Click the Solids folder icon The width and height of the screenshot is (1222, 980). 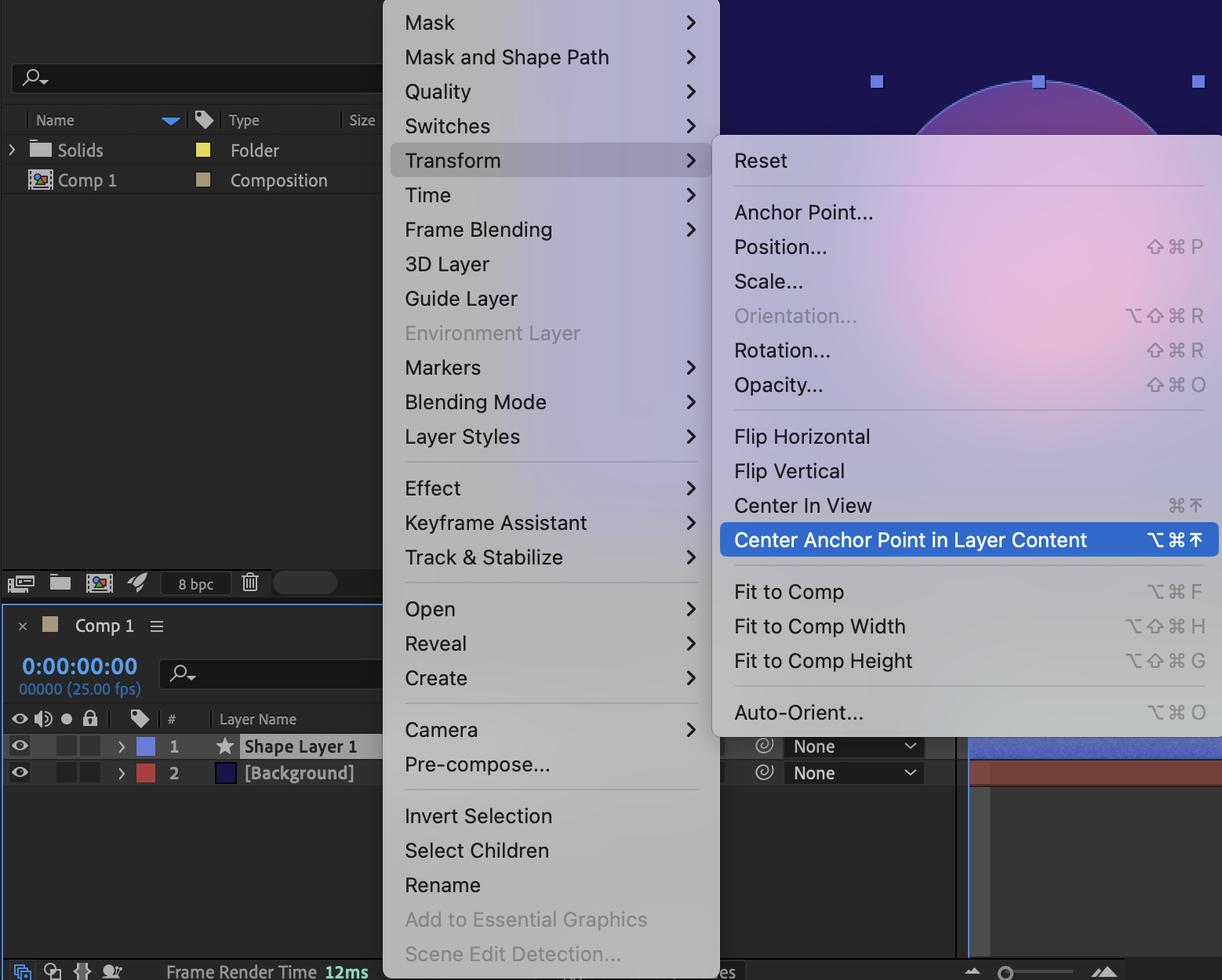(x=41, y=149)
